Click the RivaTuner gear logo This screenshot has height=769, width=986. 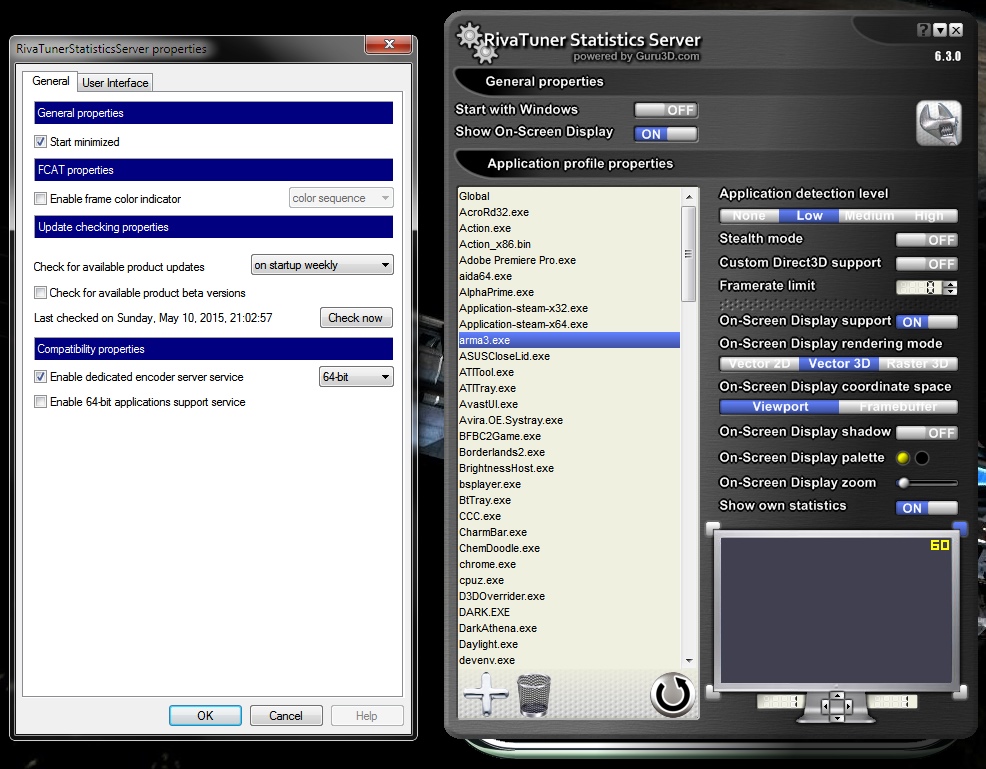[x=476, y=43]
